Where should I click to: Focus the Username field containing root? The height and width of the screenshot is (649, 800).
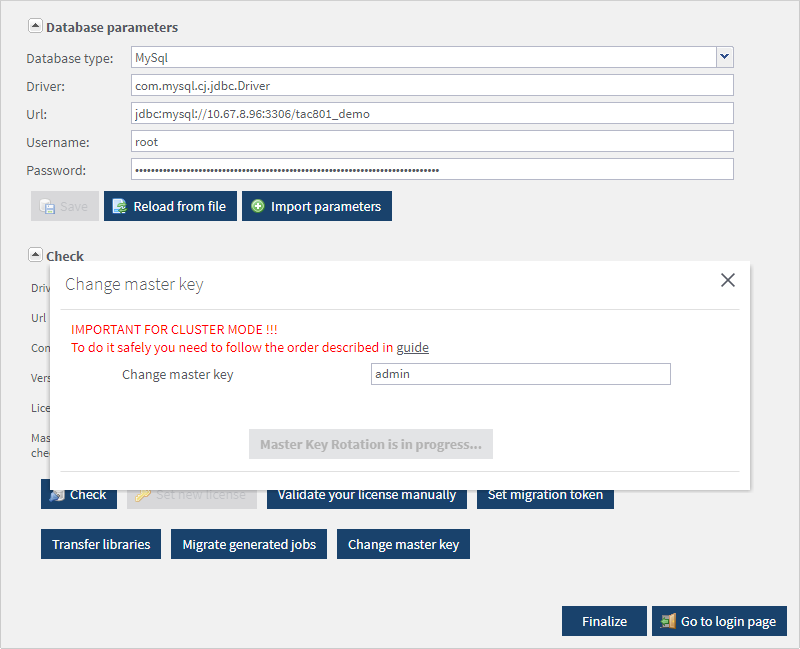[x=432, y=142]
